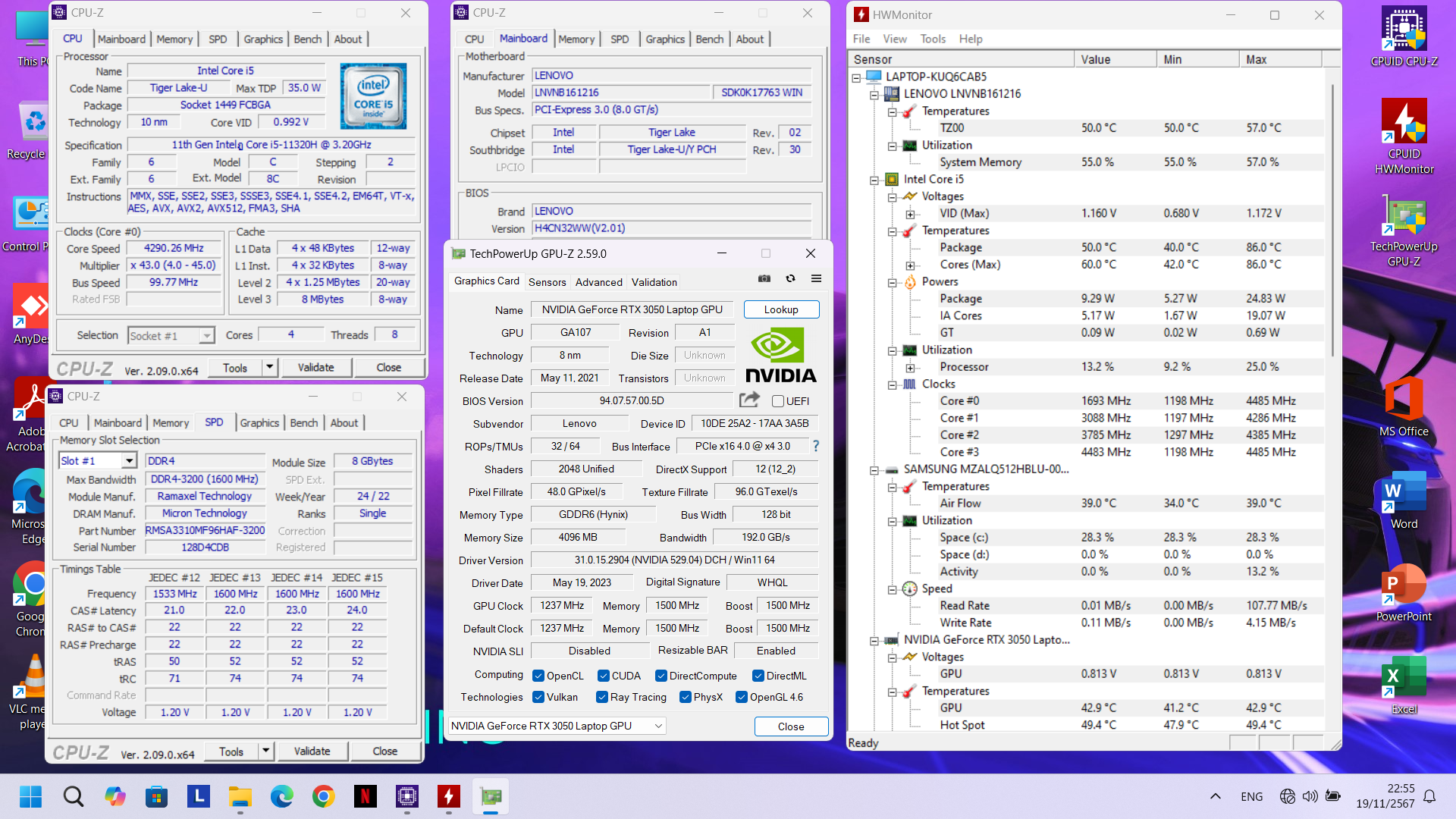The image size is (1456, 819).
Task: Expand the VID (Max) voltage entry
Action: 910,215
